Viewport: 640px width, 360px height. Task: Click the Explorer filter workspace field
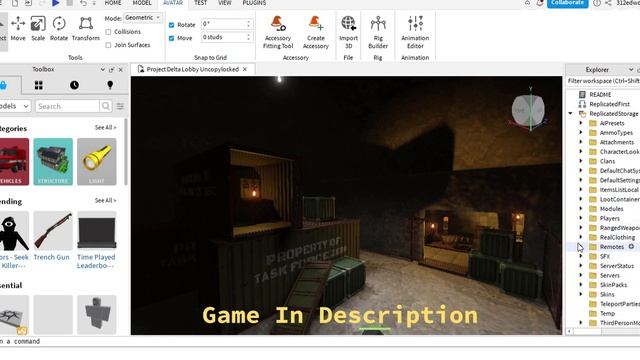pyautogui.click(x=603, y=81)
